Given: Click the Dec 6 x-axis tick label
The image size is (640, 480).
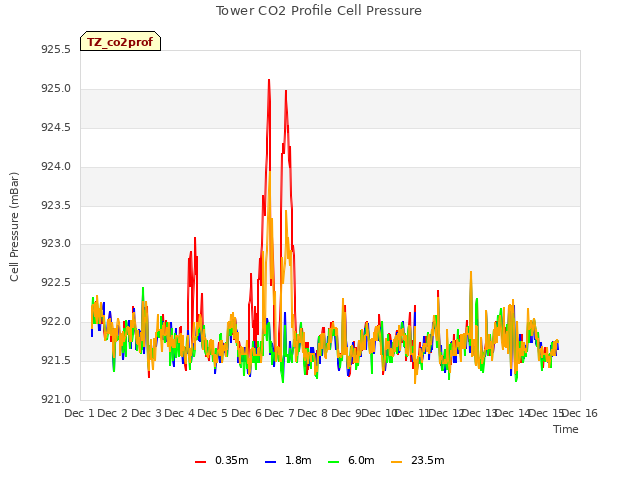Looking at the screenshot, I should 247,413.
